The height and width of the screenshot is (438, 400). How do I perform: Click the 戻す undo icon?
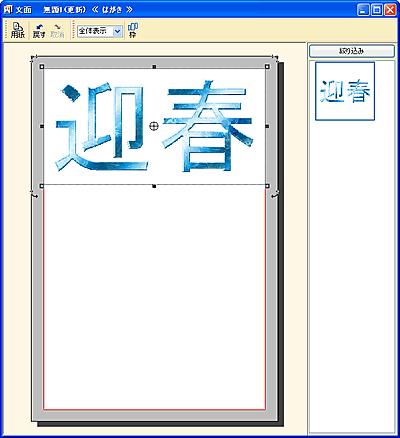click(x=39, y=30)
